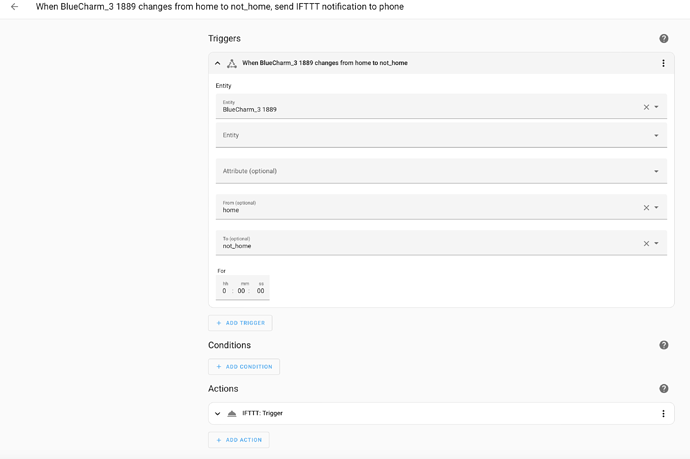Click the back arrow icon
The image size is (690, 459).
pos(14,7)
